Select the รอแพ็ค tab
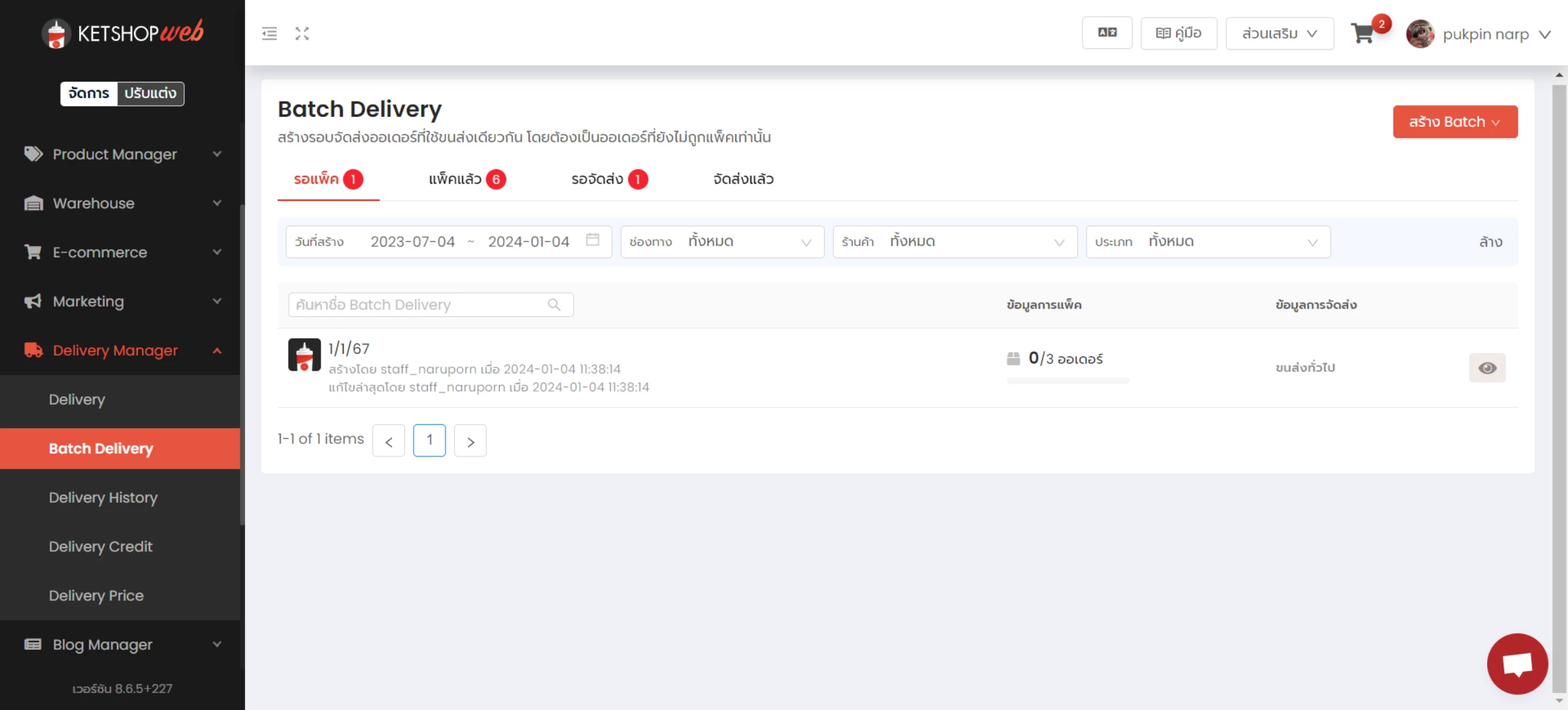Image resolution: width=1568 pixels, height=710 pixels. 328,179
